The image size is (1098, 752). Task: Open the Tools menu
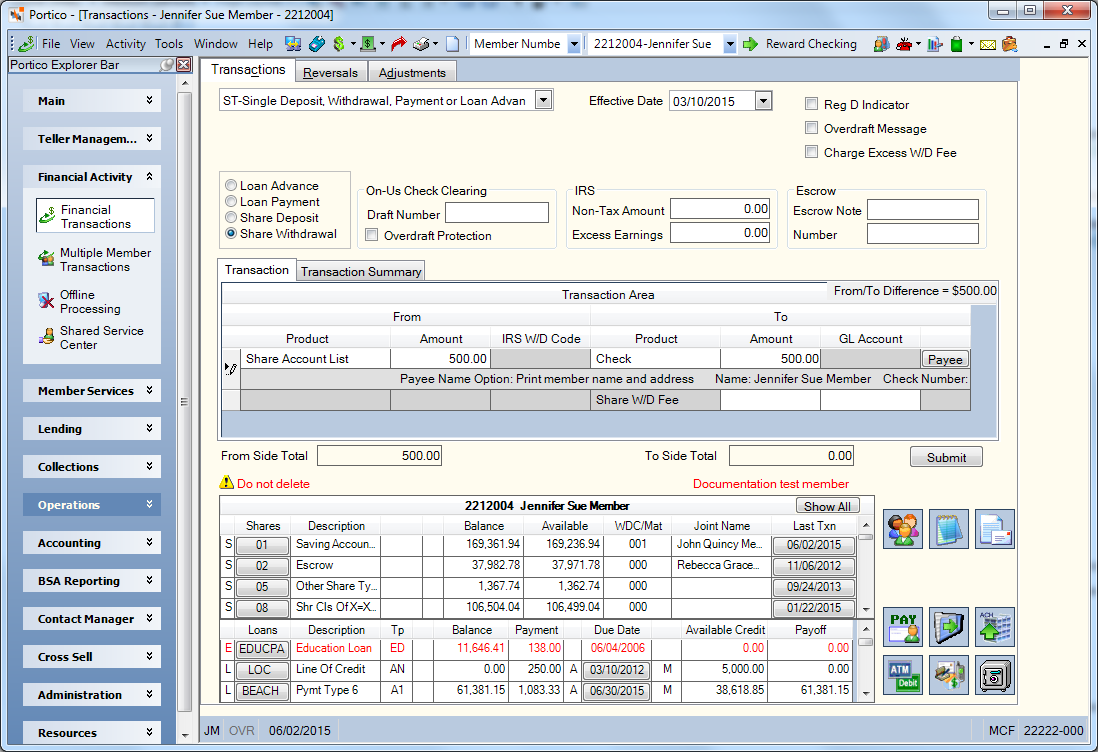click(x=169, y=43)
